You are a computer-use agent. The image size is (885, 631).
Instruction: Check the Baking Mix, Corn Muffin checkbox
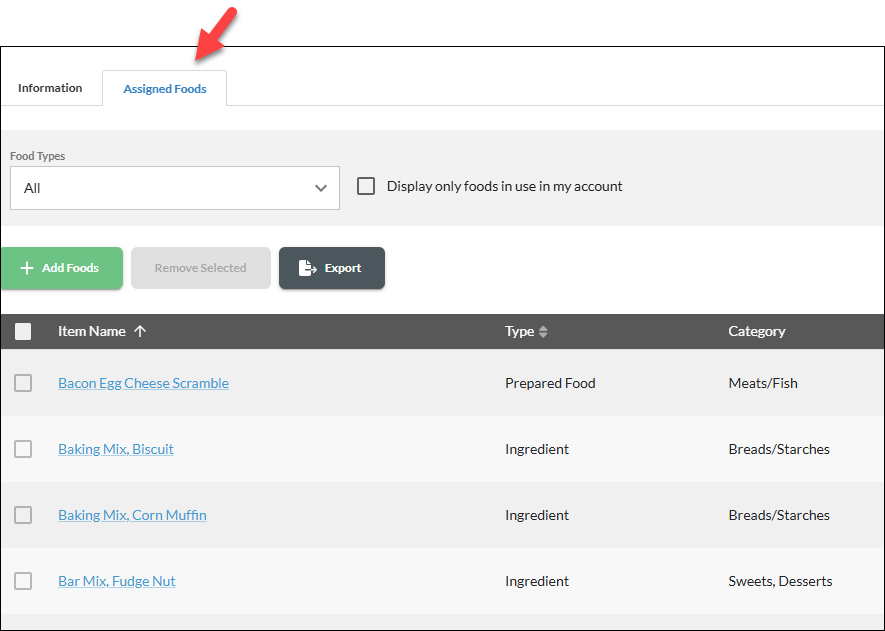click(23, 515)
